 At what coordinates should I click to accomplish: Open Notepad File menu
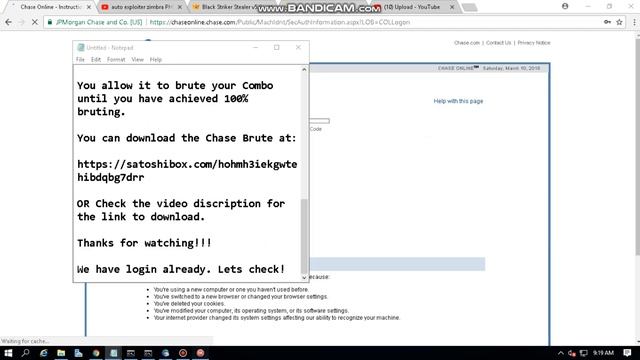(80, 60)
